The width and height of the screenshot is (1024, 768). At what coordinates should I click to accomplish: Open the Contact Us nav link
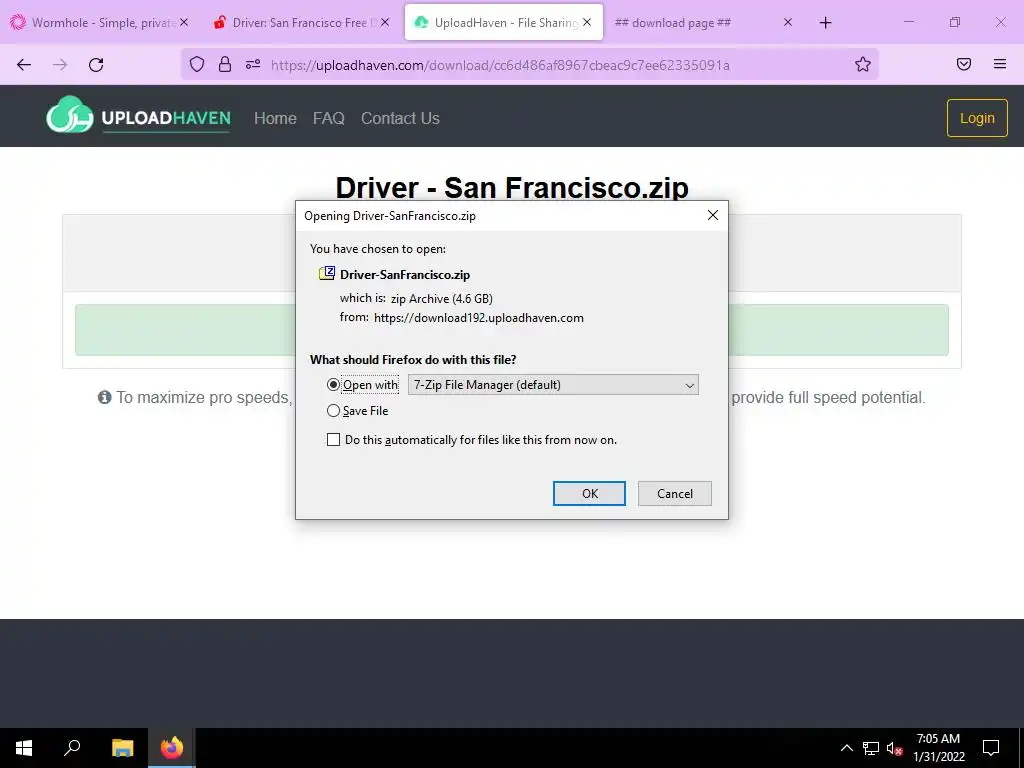coord(400,118)
